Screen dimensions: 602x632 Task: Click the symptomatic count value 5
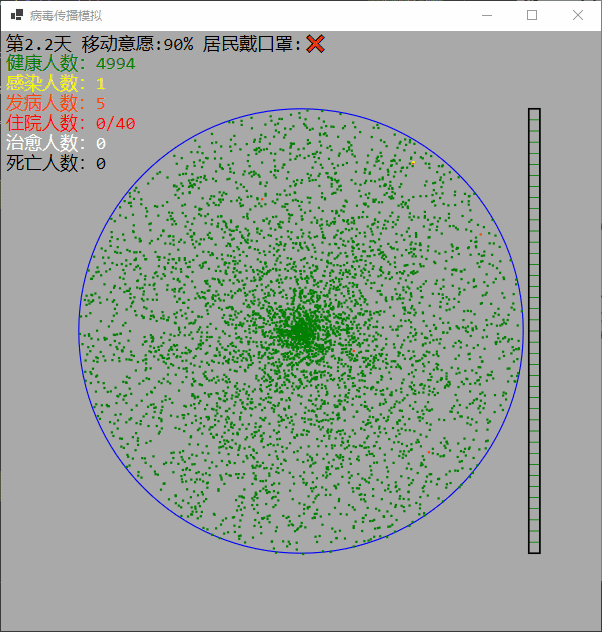101,104
